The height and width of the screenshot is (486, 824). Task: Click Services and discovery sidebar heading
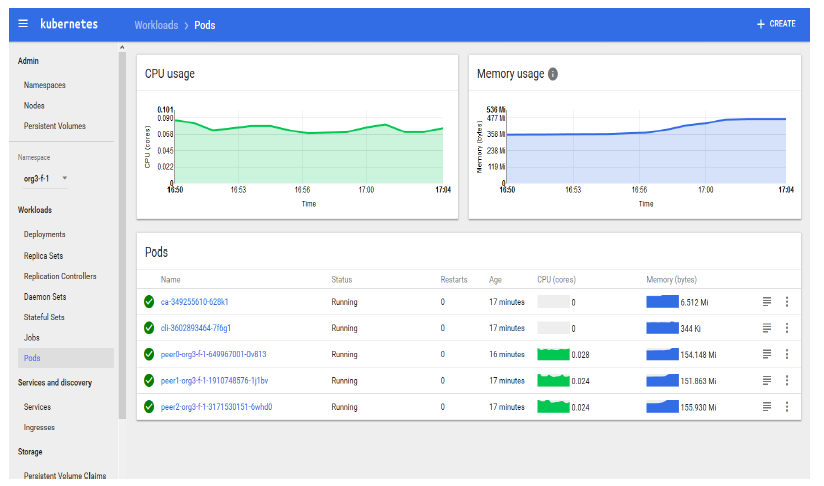(55, 382)
